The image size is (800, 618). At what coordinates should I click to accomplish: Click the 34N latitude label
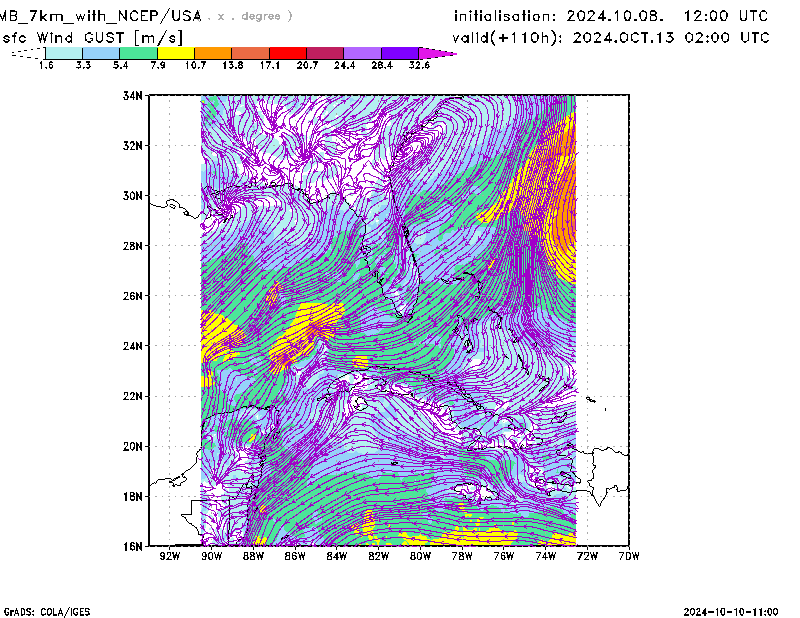[x=133, y=95]
